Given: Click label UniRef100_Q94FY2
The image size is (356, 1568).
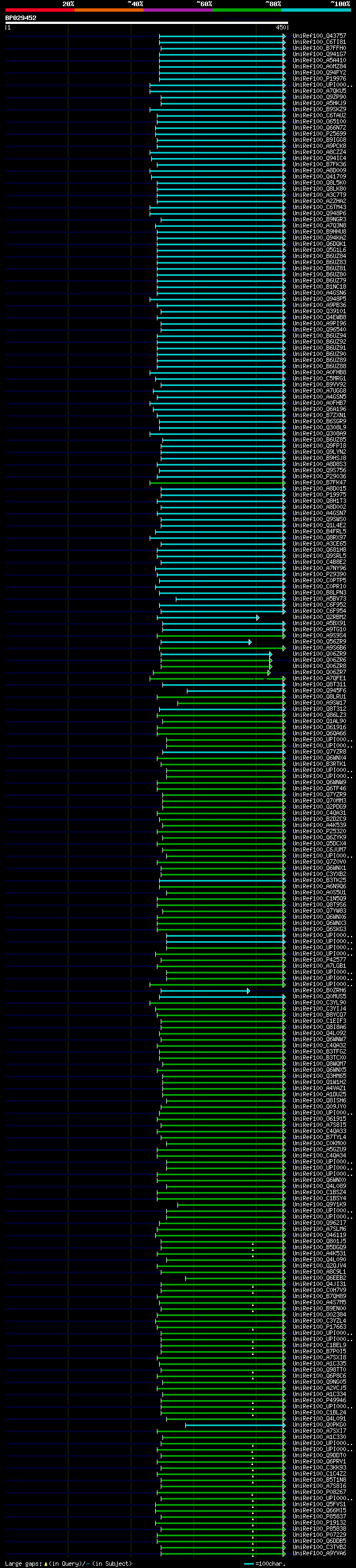Looking at the screenshot, I should (319, 72).
